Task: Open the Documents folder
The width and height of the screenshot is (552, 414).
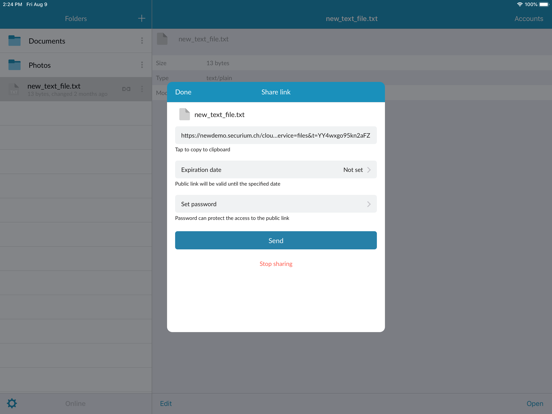Action: [x=76, y=41]
